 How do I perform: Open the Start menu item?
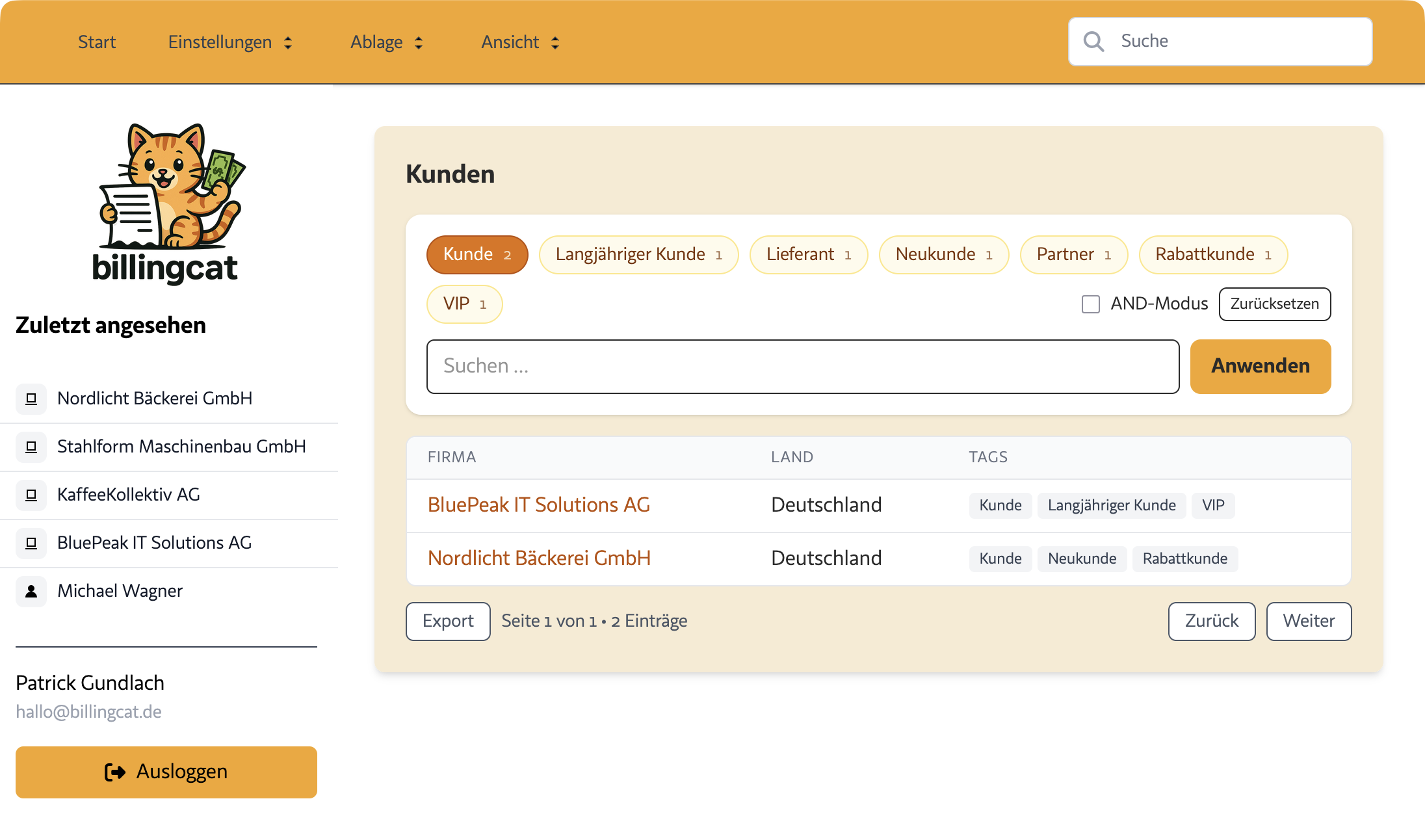[96, 42]
